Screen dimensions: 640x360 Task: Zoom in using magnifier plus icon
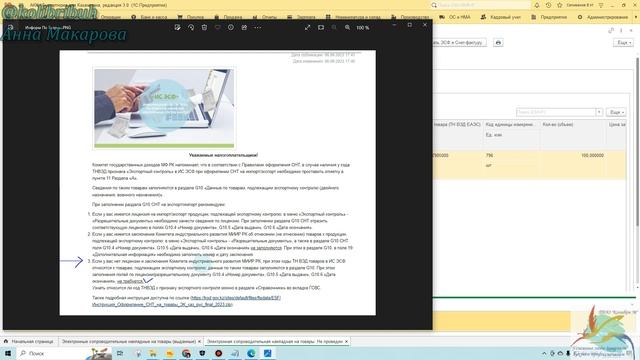tap(347, 27)
